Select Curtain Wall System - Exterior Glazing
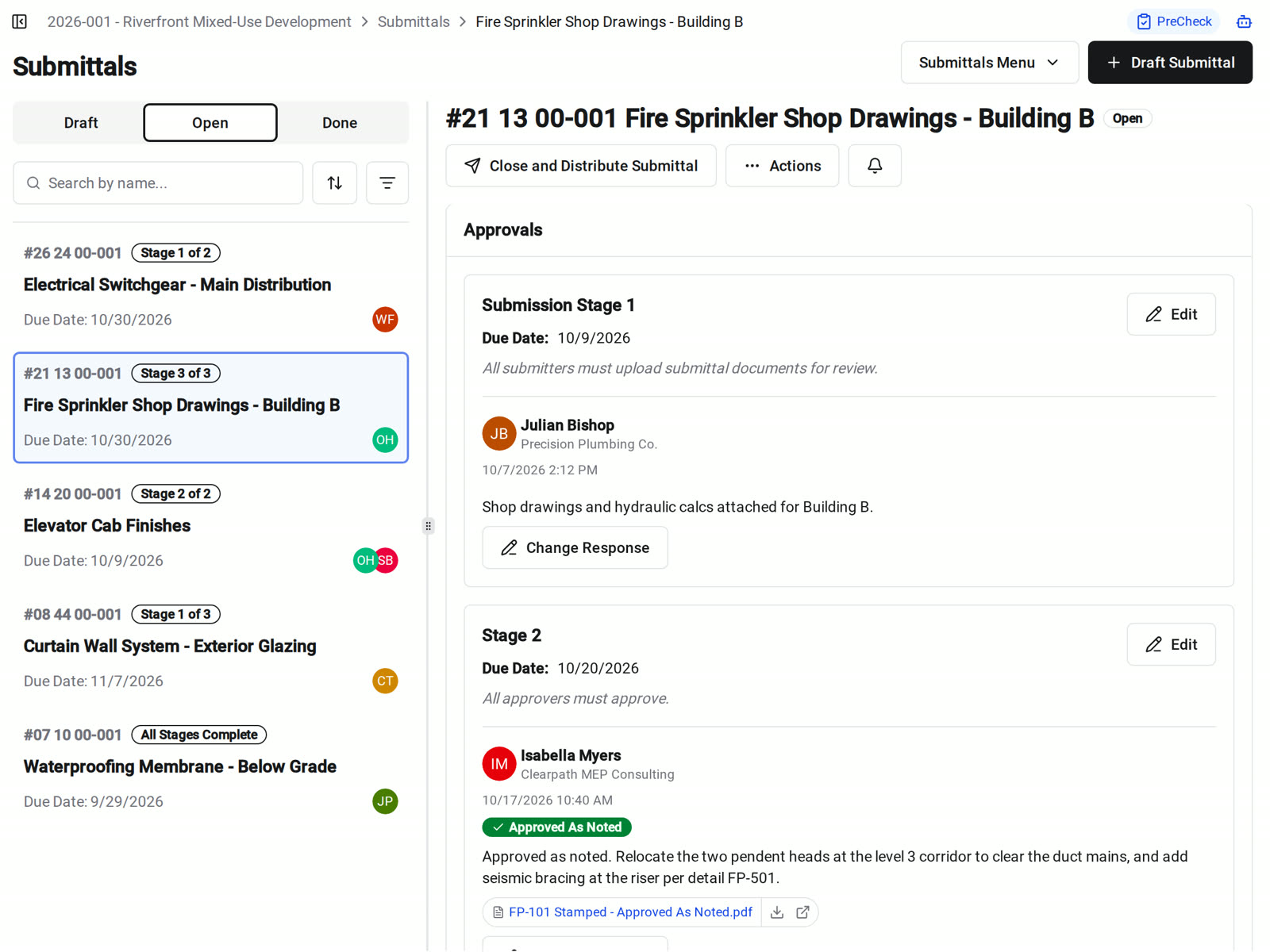Screen dimensions: 1270x952 [211, 649]
